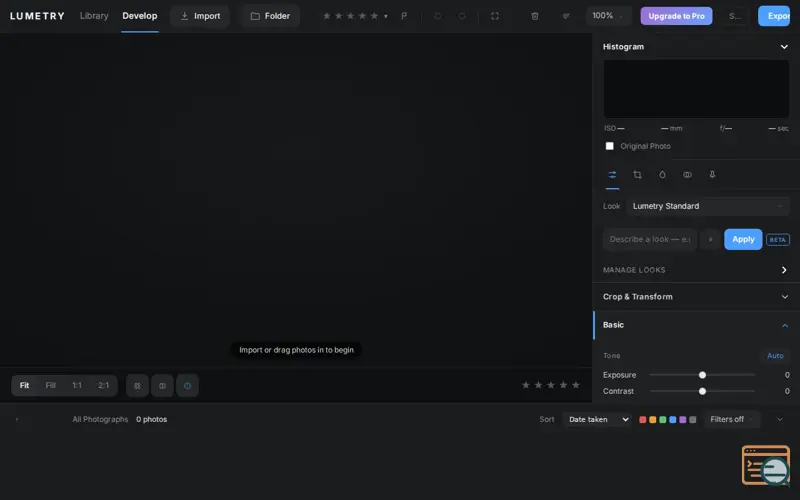800x500 pixels.
Task: Click the arrow button beside look input
Action: coord(710,239)
